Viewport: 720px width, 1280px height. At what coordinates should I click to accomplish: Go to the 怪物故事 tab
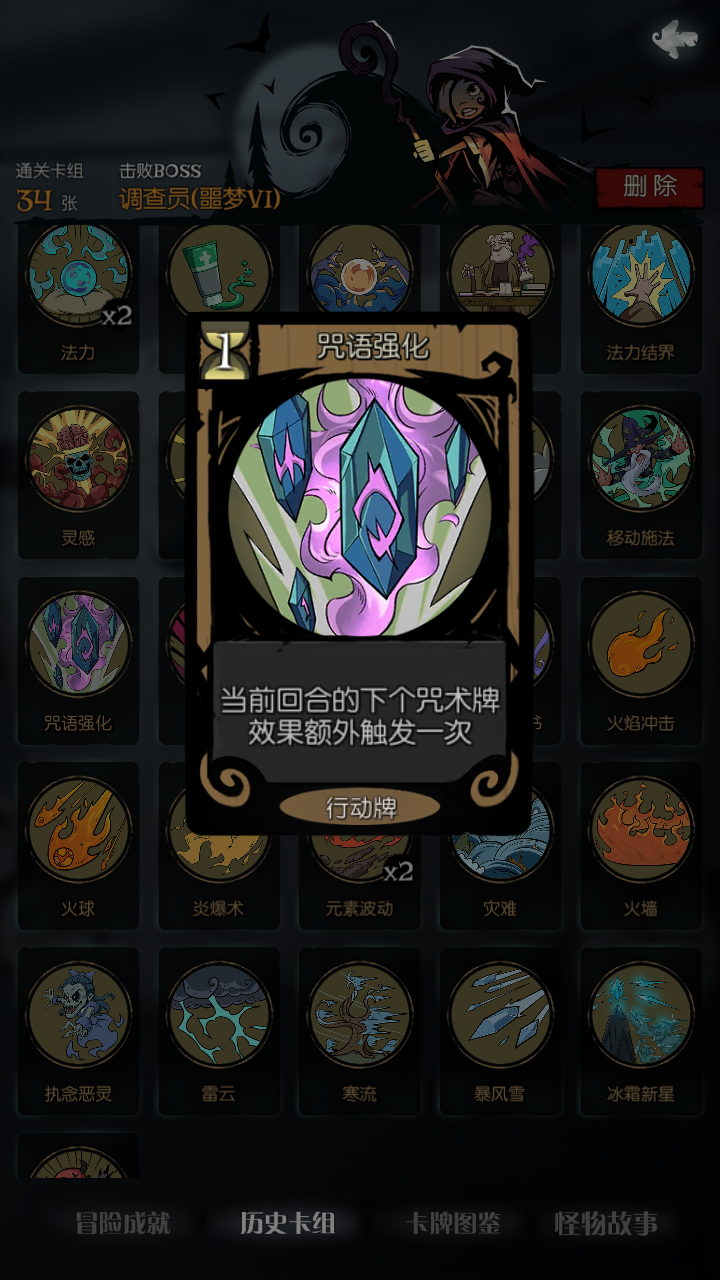coord(609,1223)
